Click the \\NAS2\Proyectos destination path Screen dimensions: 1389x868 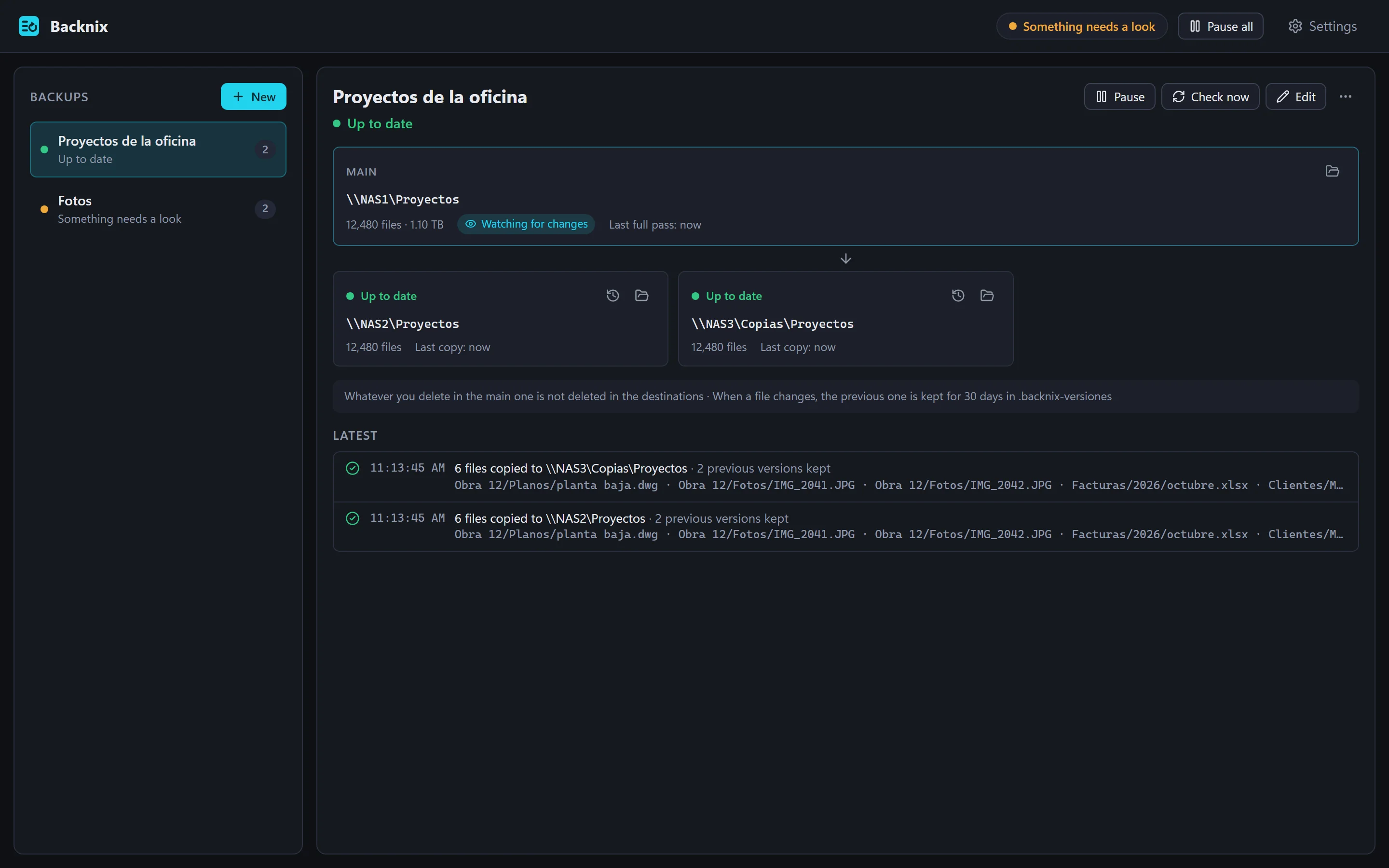pyautogui.click(x=402, y=325)
